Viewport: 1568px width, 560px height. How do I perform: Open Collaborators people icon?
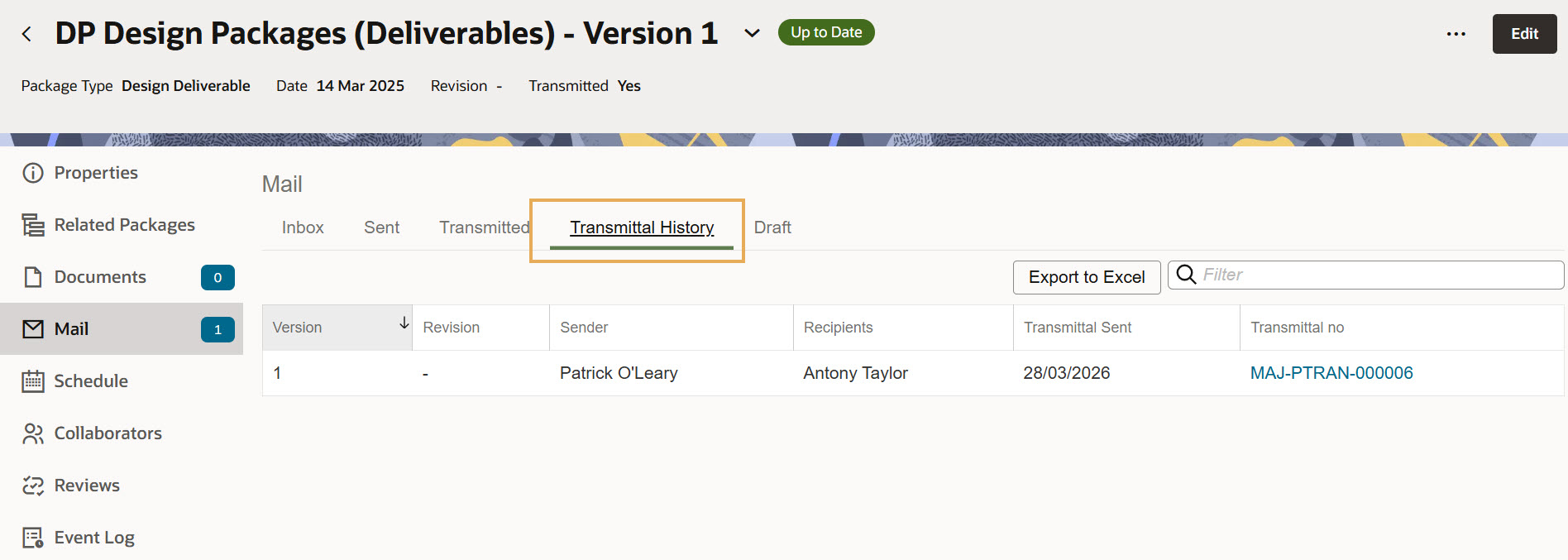pos(33,433)
